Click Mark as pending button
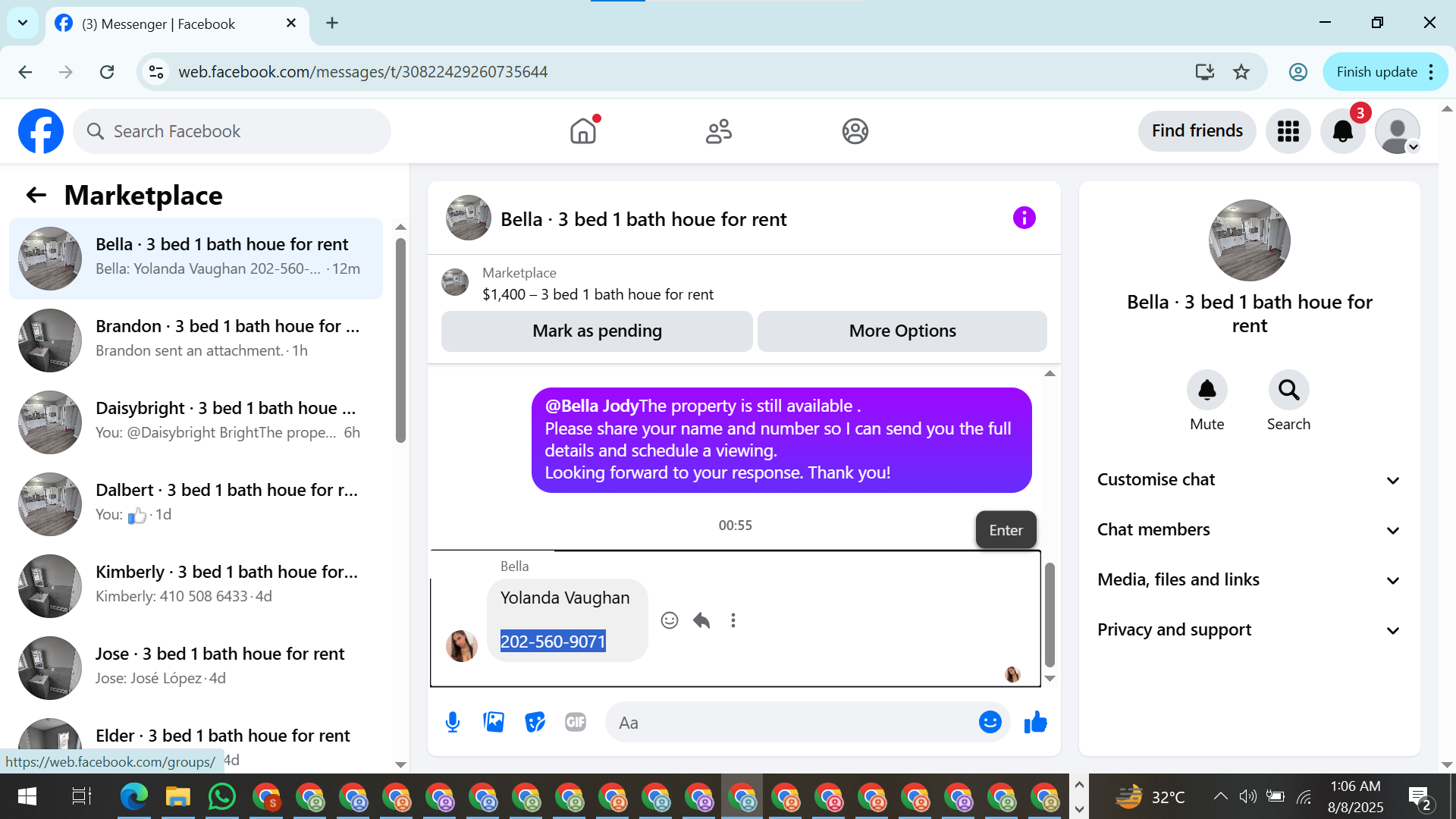This screenshot has width=1456, height=819. coord(597,331)
